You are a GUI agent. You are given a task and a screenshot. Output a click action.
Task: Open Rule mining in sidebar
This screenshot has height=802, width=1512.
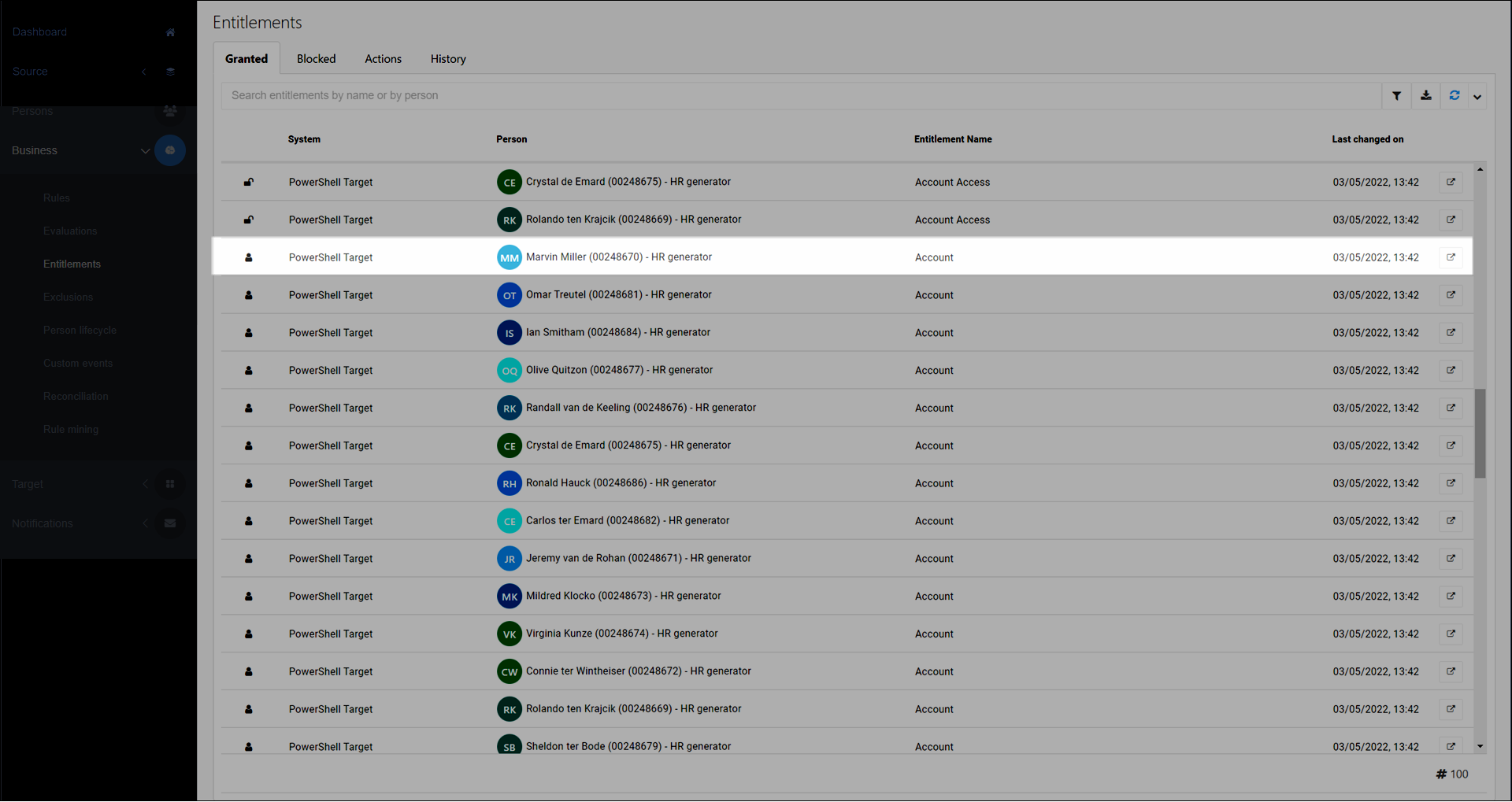click(x=71, y=430)
